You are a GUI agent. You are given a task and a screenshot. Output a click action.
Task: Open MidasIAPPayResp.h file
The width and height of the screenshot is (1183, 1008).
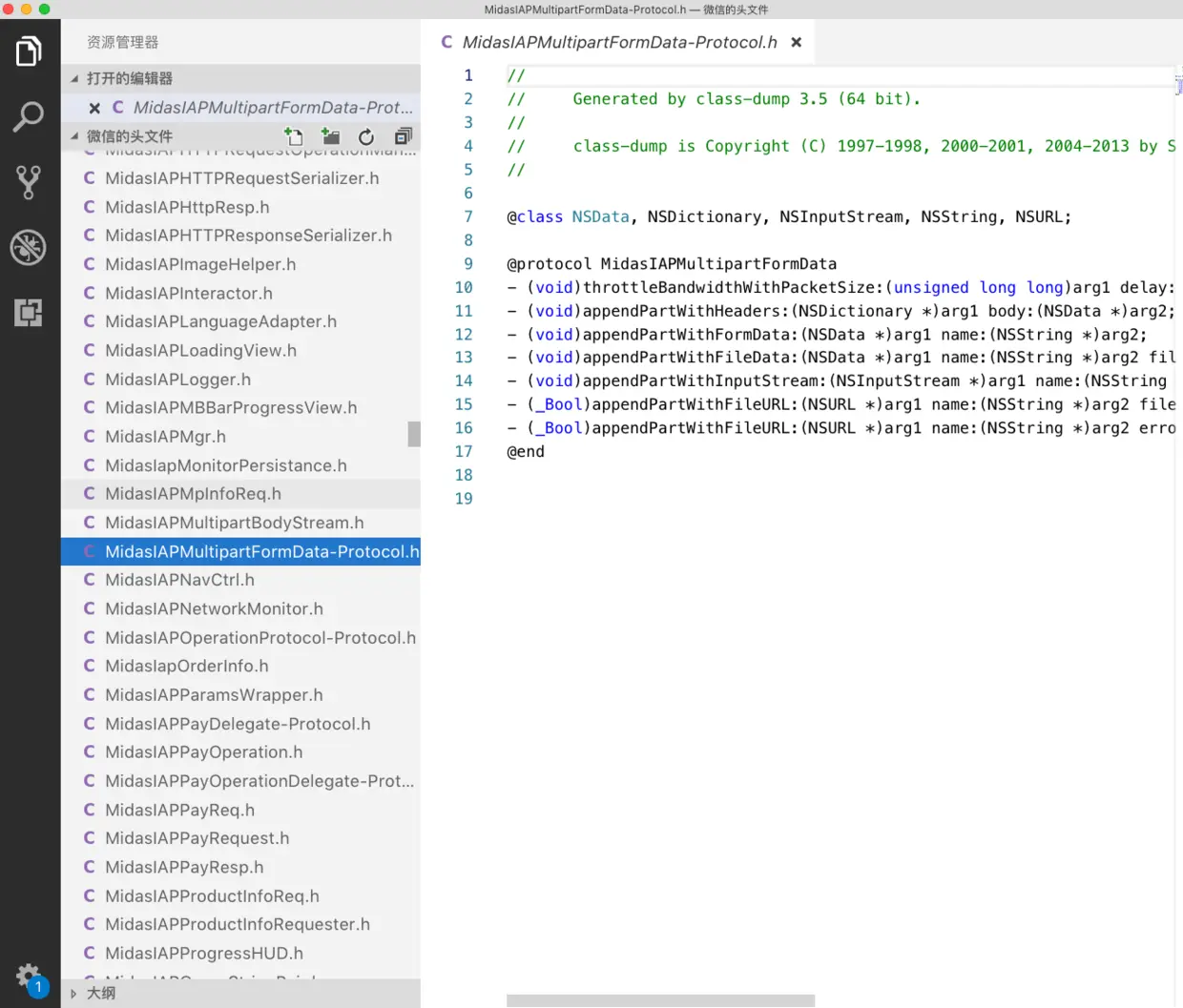(240, 867)
